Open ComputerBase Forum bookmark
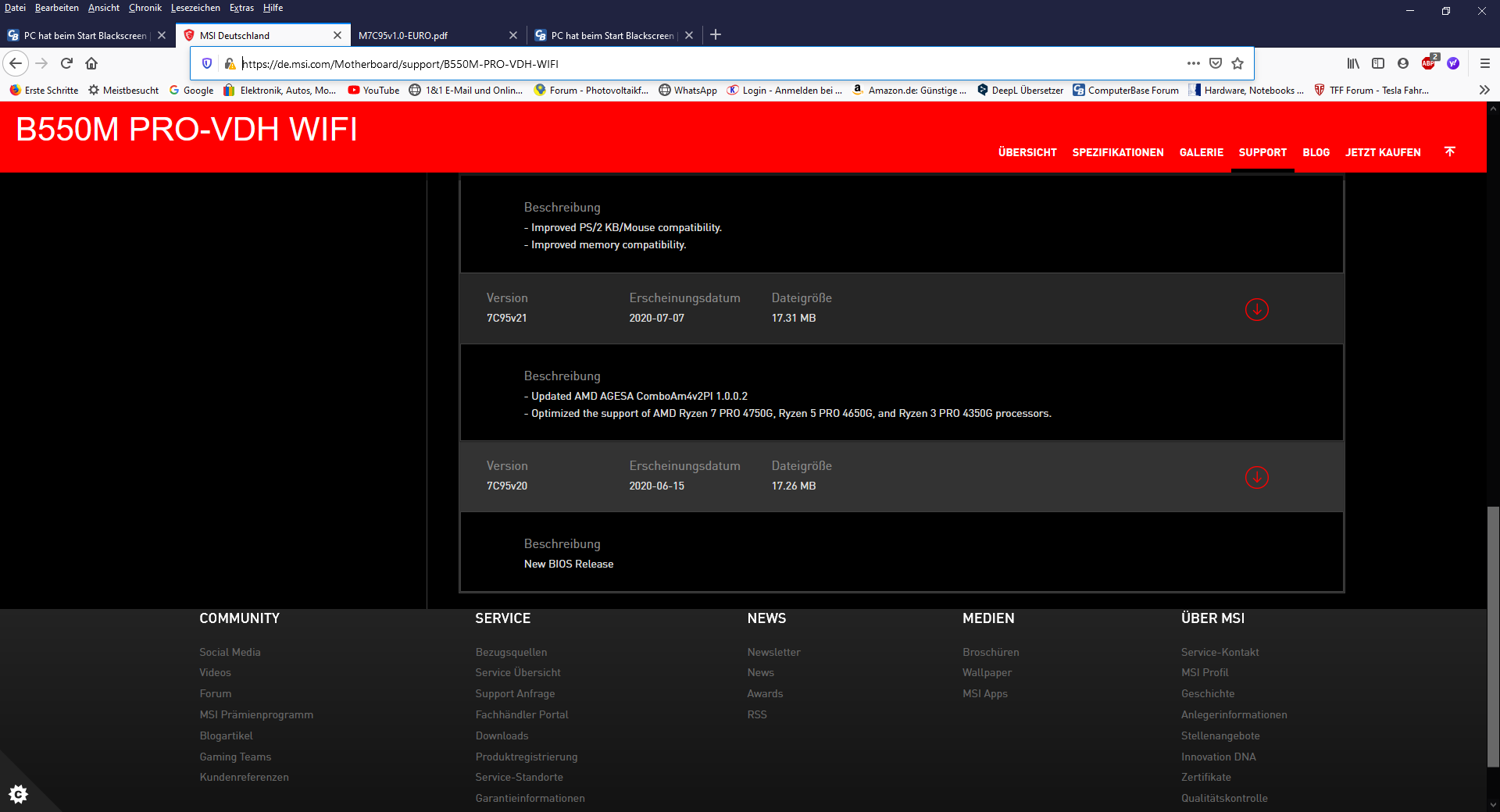Viewport: 1500px width, 812px height. (x=1126, y=90)
